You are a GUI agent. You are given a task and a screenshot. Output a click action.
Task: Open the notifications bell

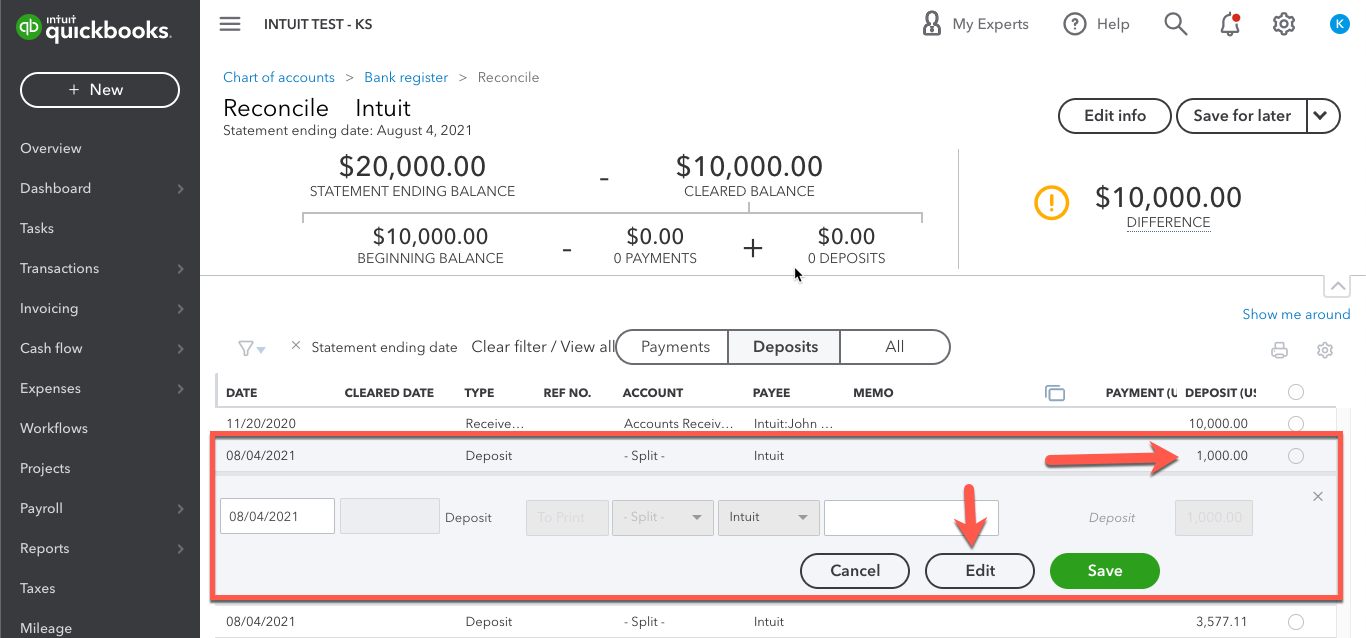(1229, 23)
